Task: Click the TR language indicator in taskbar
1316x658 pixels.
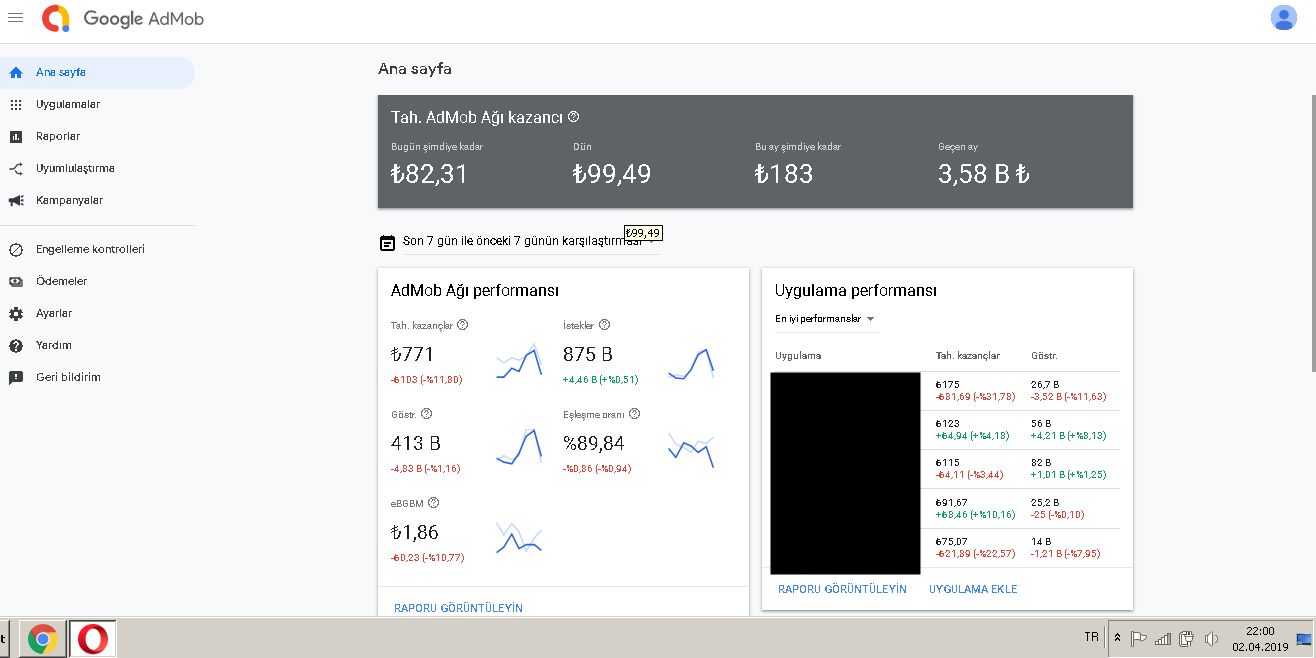Action: [x=1091, y=637]
